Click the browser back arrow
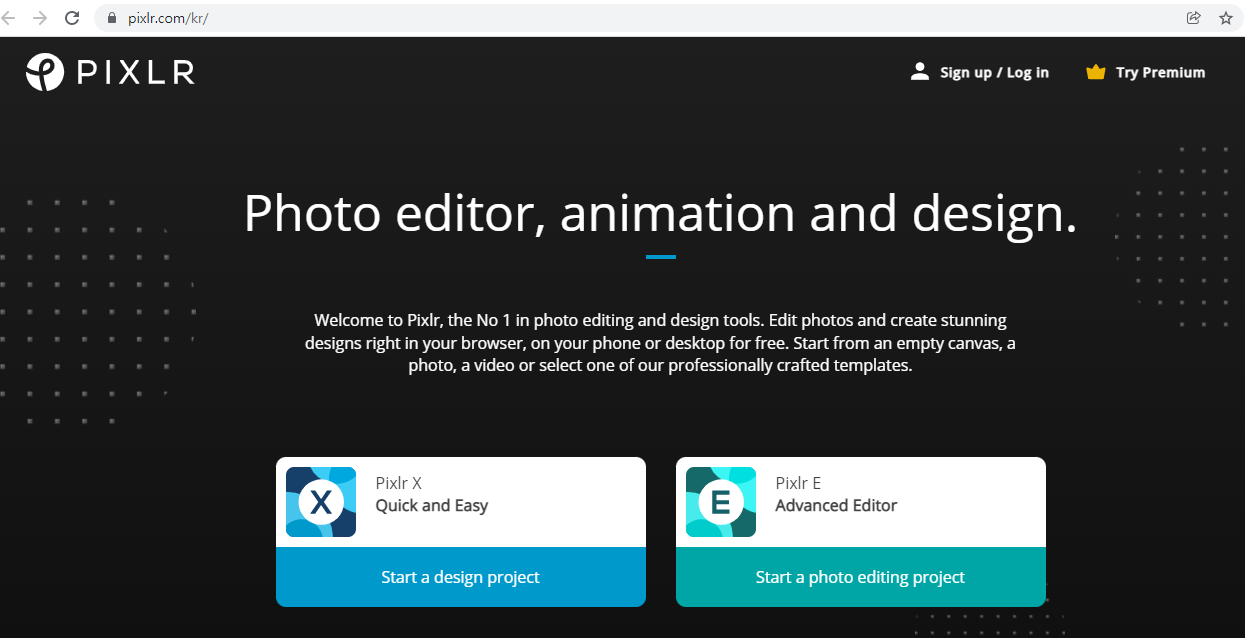 coord(9,18)
